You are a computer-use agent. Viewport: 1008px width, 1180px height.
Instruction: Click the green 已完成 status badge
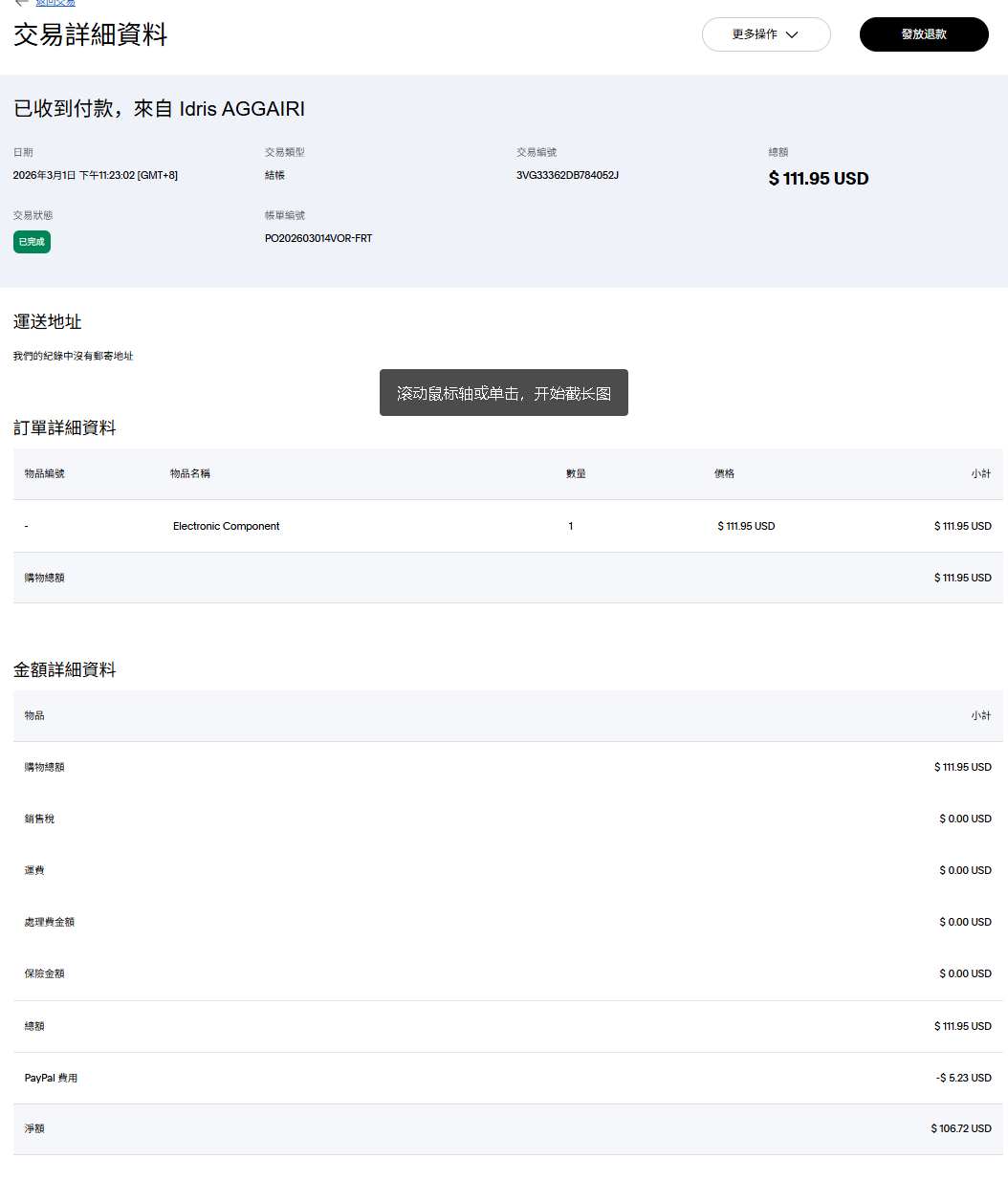click(32, 242)
